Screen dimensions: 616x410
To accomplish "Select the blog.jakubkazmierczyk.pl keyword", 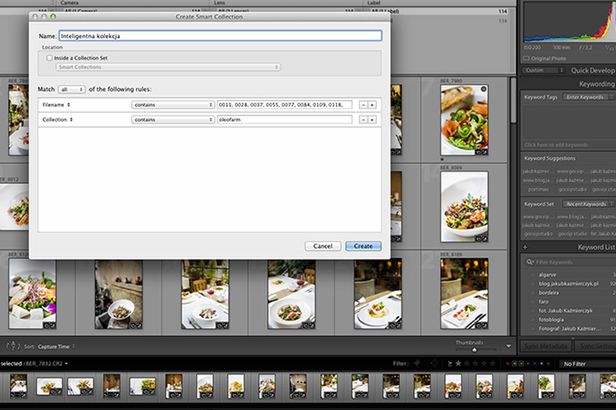I will [568, 284].
